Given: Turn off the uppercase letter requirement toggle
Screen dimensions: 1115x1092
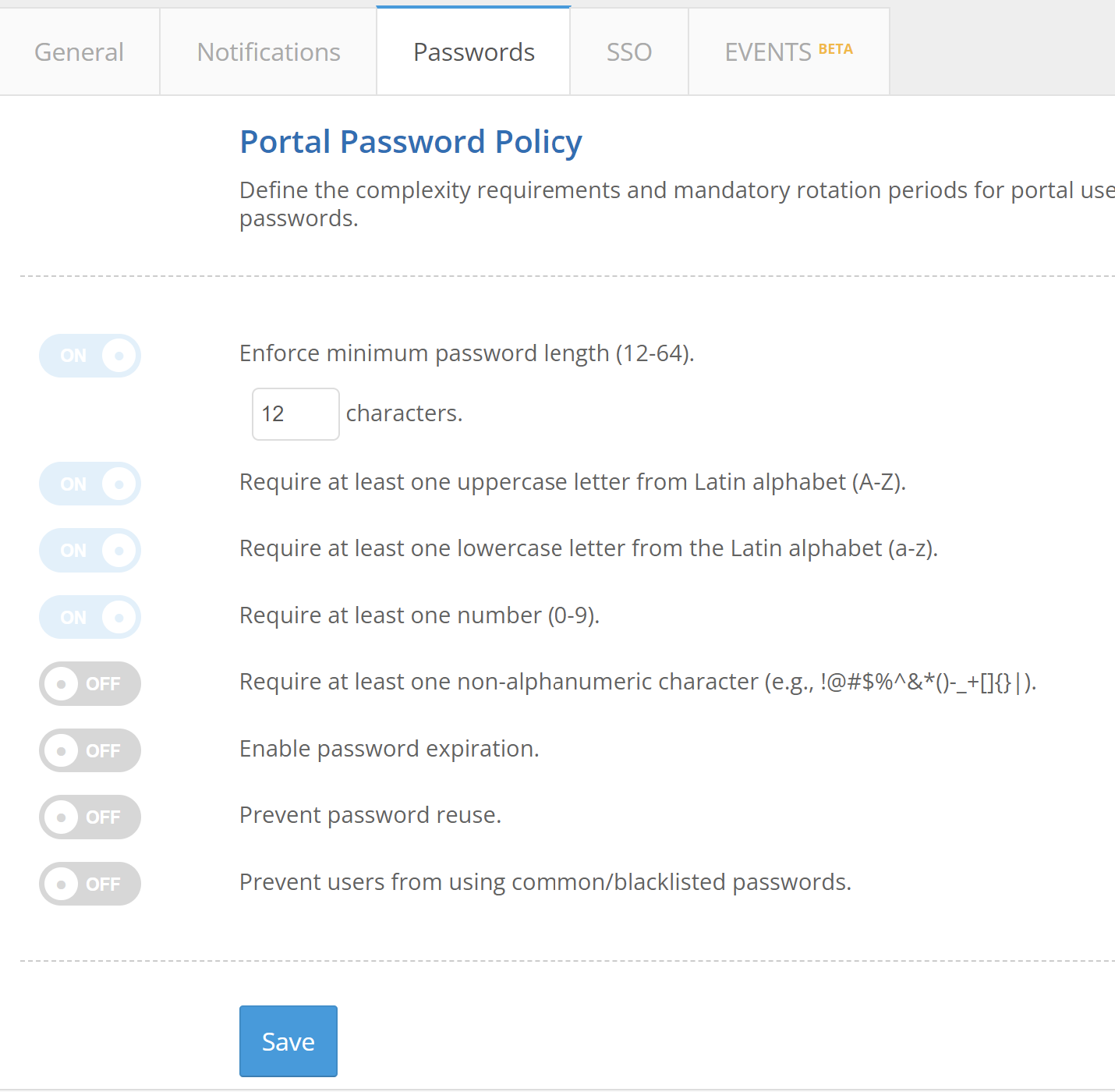Looking at the screenshot, I should tap(90, 484).
